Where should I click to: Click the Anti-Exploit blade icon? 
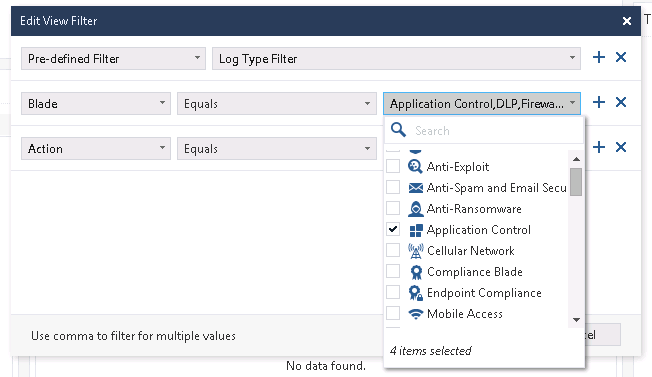[415, 167]
